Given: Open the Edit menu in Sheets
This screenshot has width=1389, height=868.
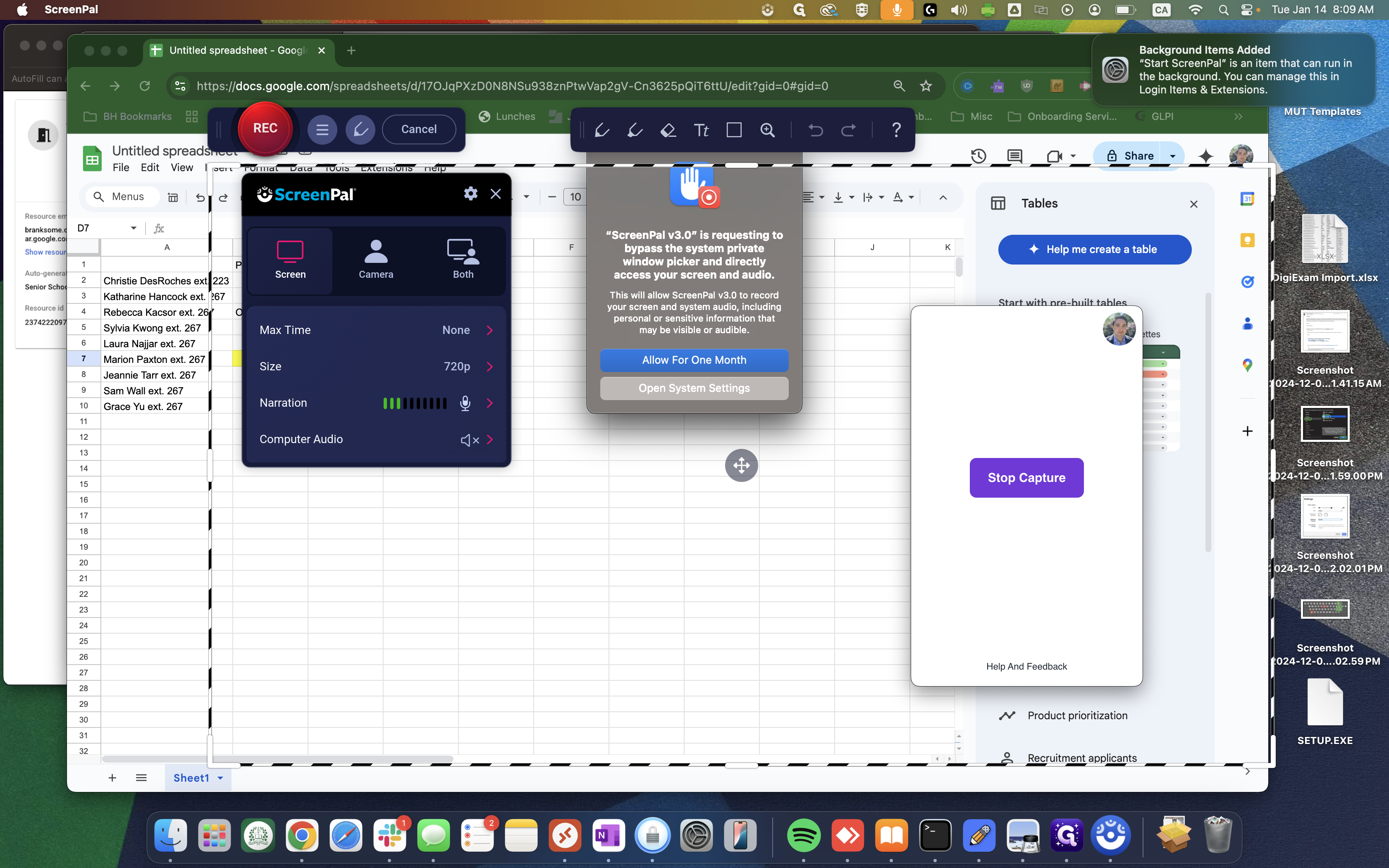Looking at the screenshot, I should (150, 167).
